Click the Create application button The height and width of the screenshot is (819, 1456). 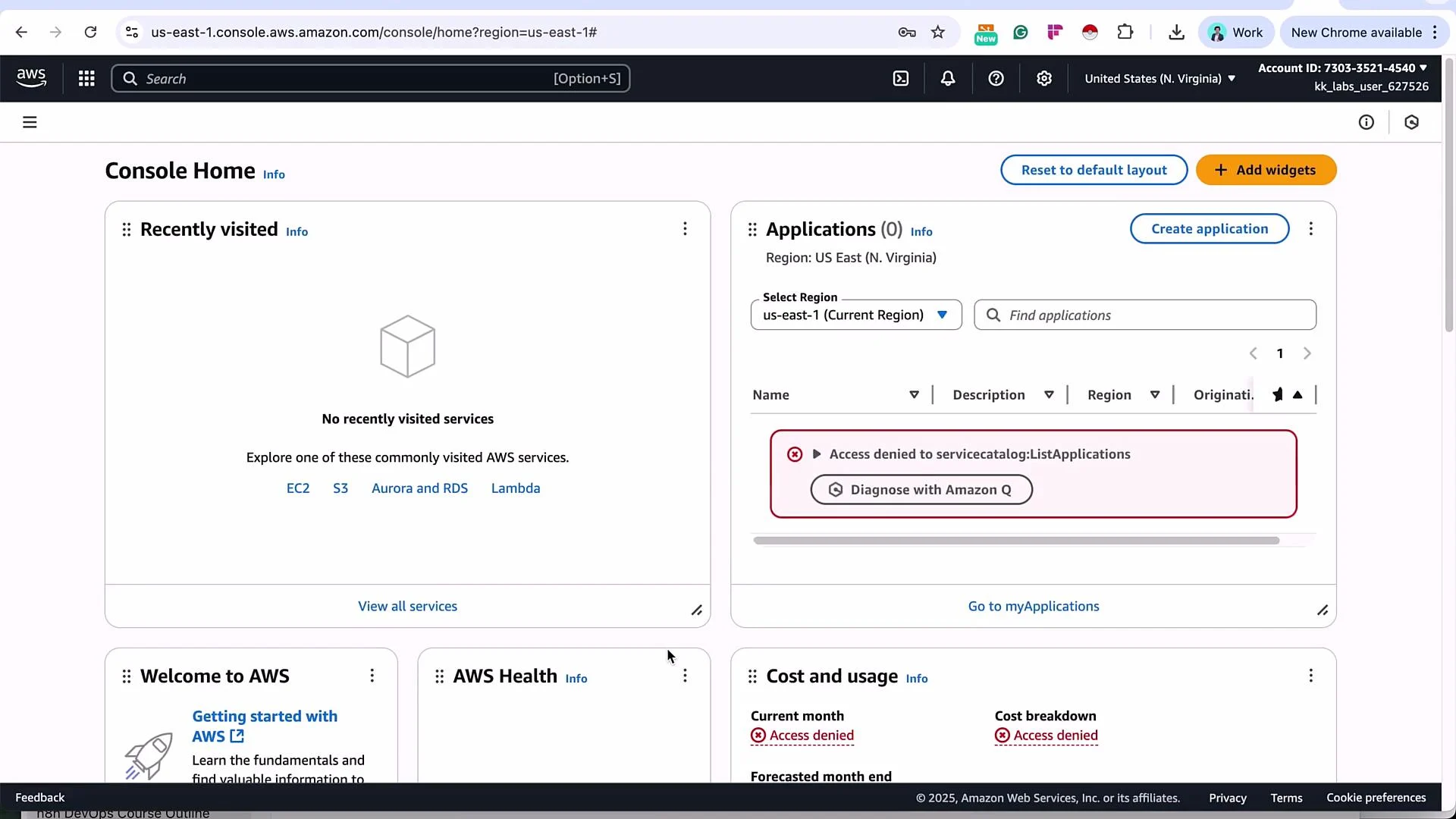point(1210,229)
